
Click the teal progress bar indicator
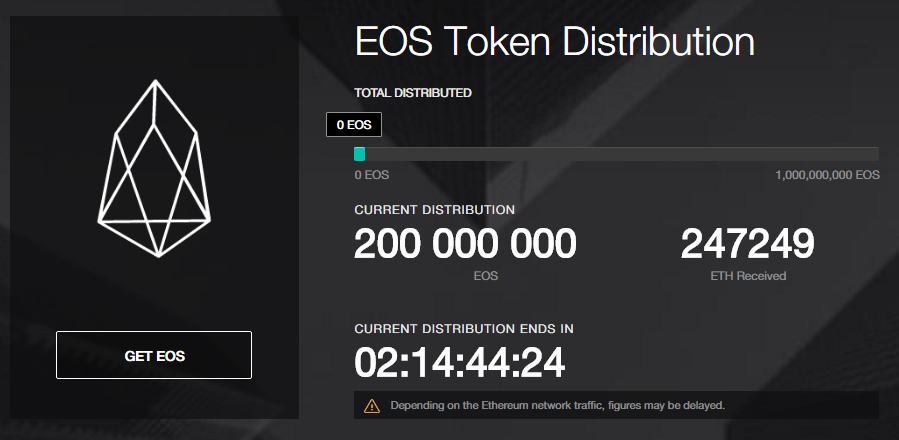[360, 154]
